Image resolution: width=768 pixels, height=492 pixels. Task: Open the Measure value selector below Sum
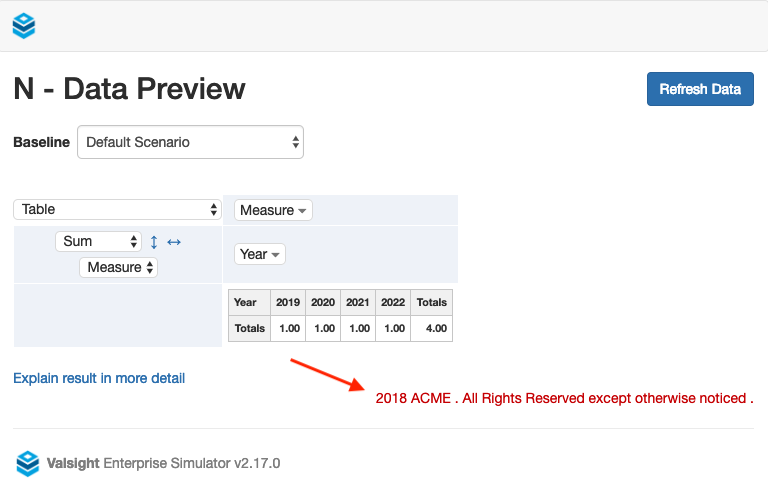tap(119, 267)
